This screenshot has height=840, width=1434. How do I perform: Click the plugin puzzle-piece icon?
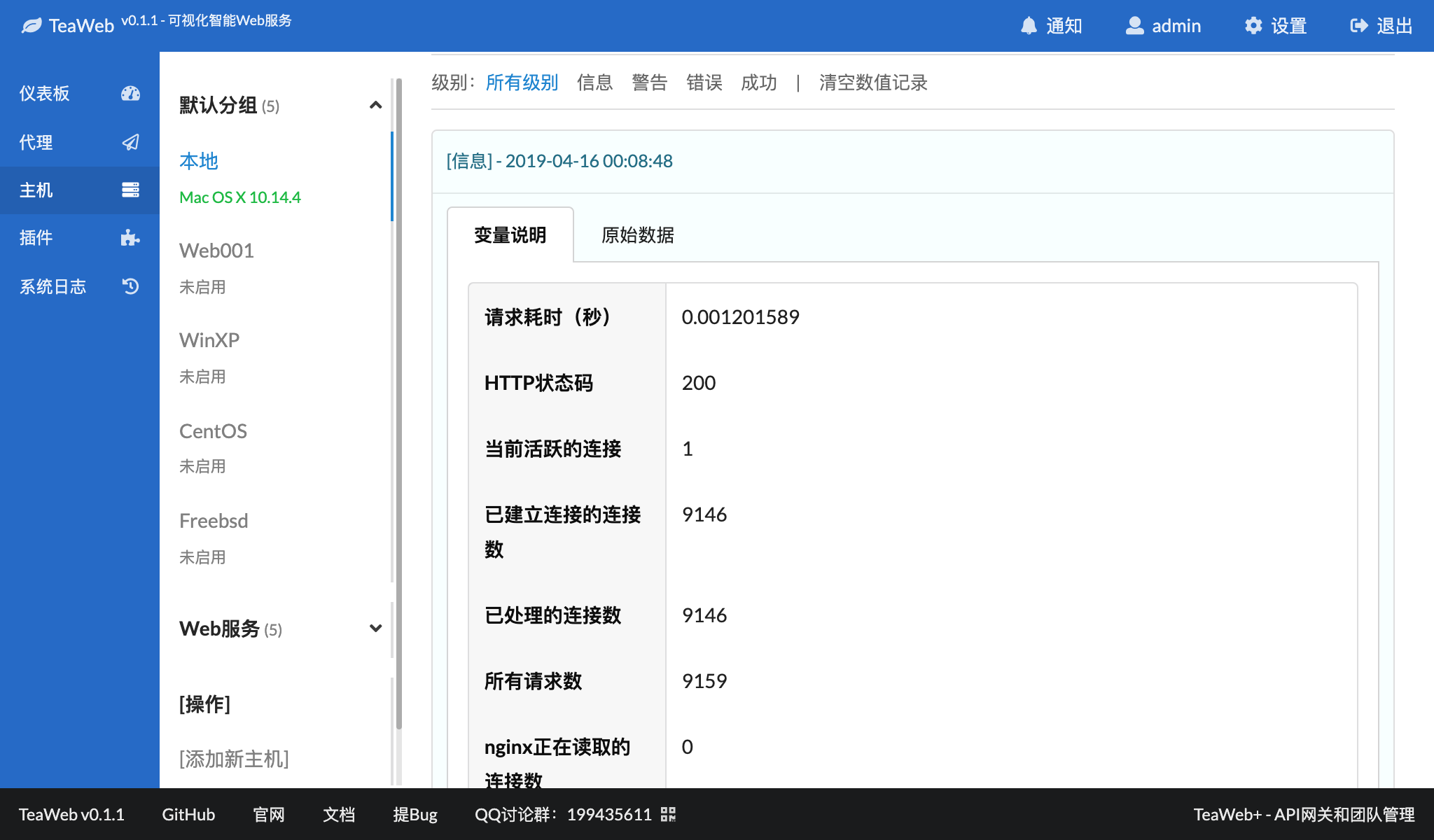click(x=130, y=237)
